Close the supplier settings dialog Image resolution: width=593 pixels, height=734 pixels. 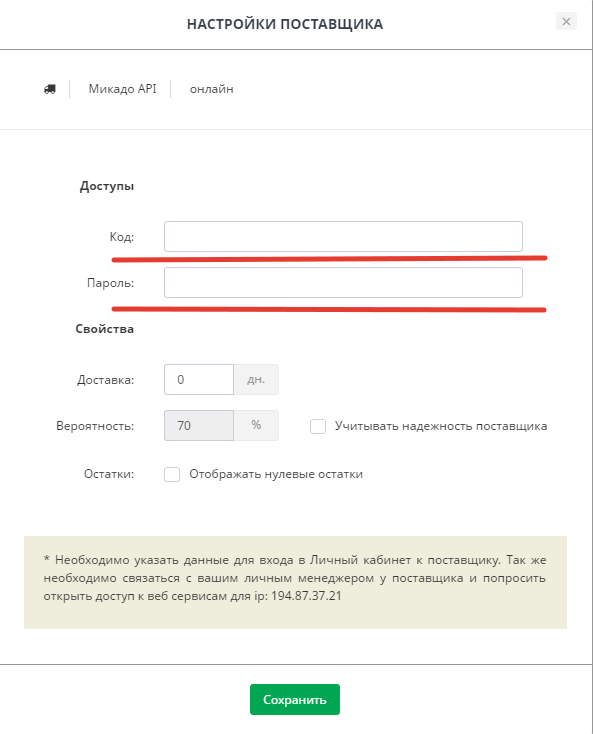pyautogui.click(x=566, y=22)
